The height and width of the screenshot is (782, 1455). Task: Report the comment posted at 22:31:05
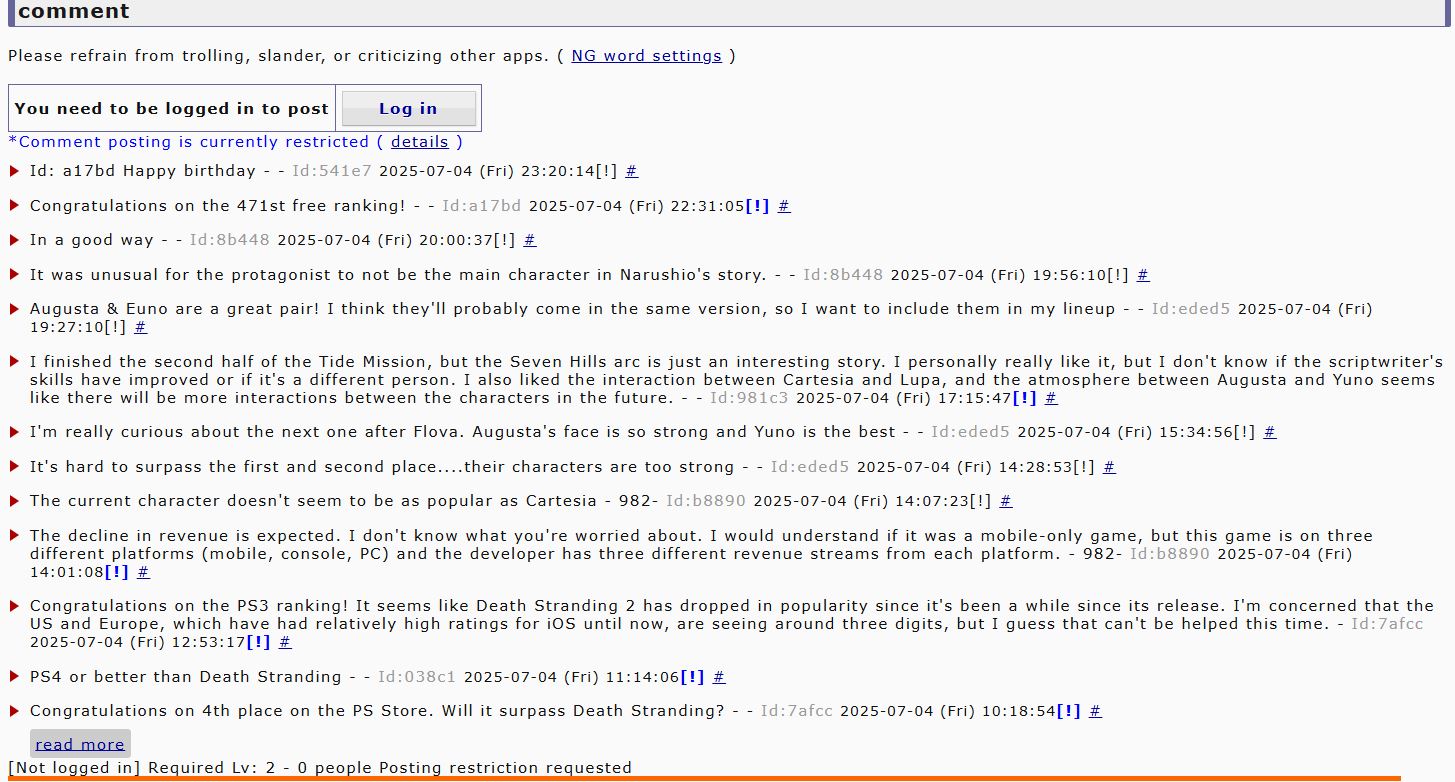pyautogui.click(x=757, y=206)
